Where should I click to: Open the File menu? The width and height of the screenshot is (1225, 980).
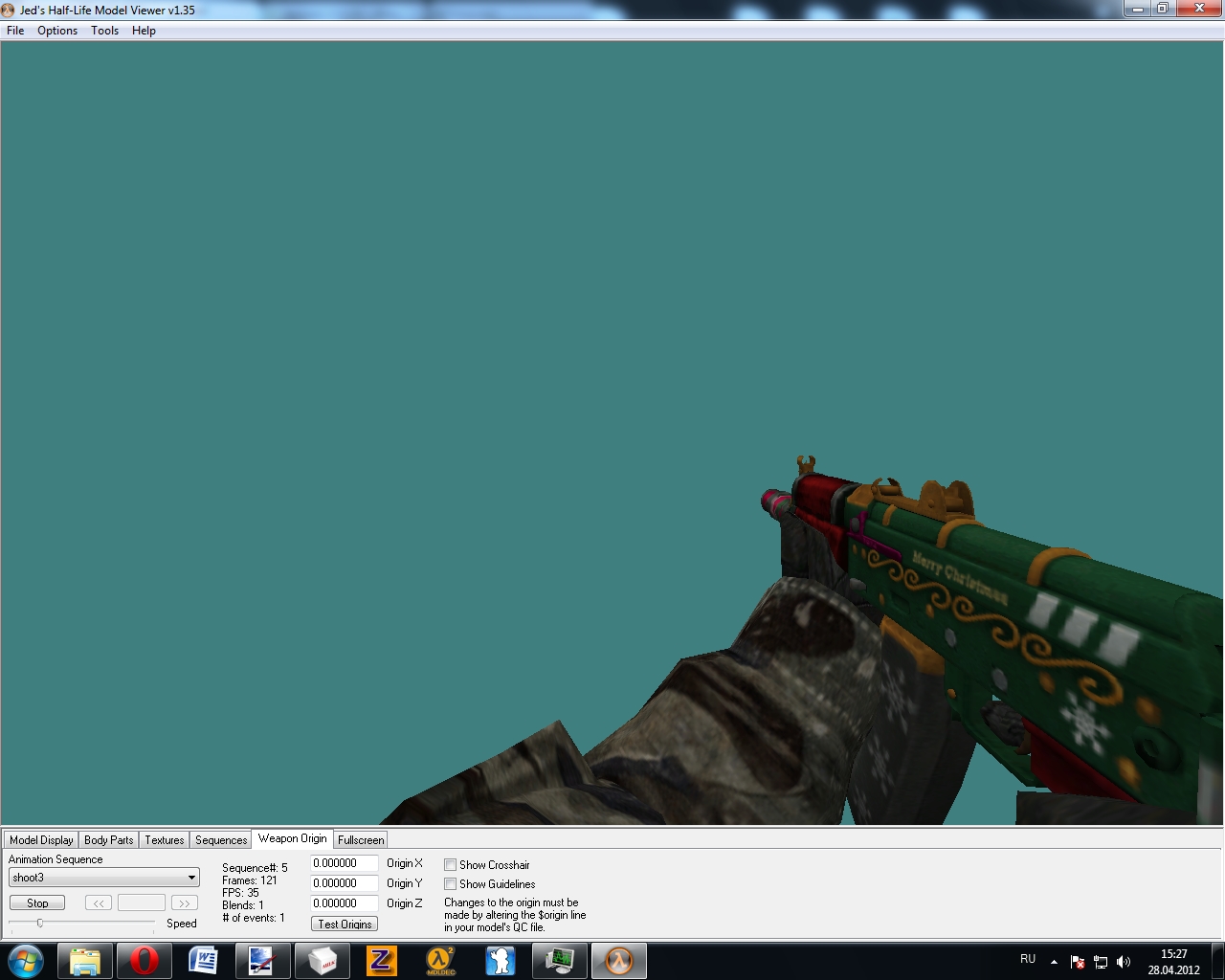tap(15, 31)
